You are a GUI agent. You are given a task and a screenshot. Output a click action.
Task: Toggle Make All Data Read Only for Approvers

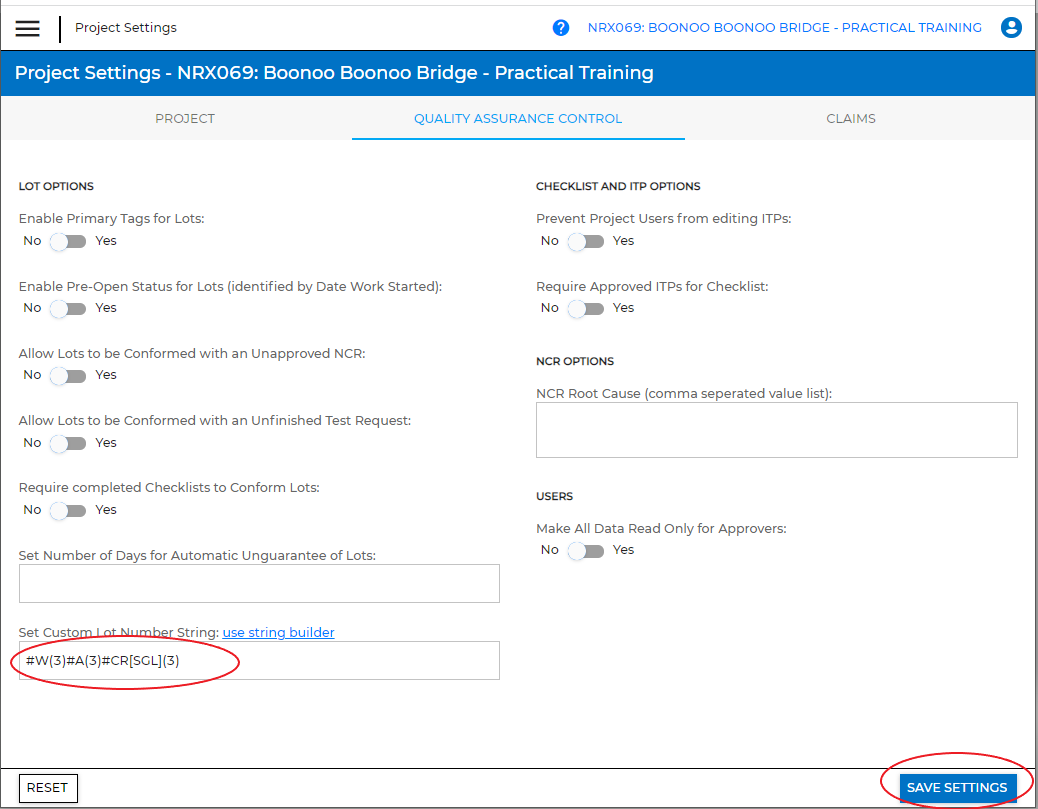pos(585,550)
